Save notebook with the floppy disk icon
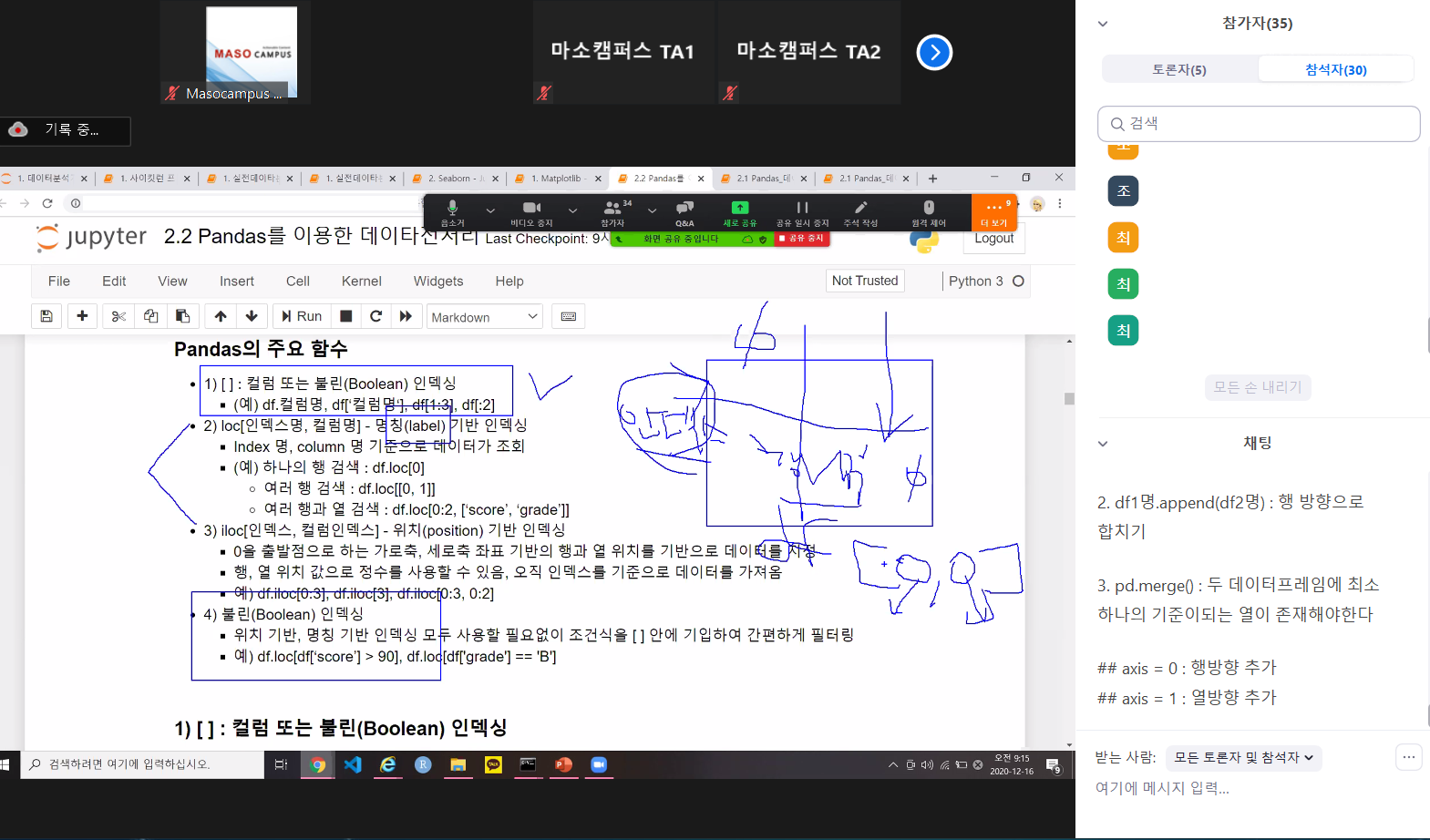The height and width of the screenshot is (840, 1430). (46, 316)
